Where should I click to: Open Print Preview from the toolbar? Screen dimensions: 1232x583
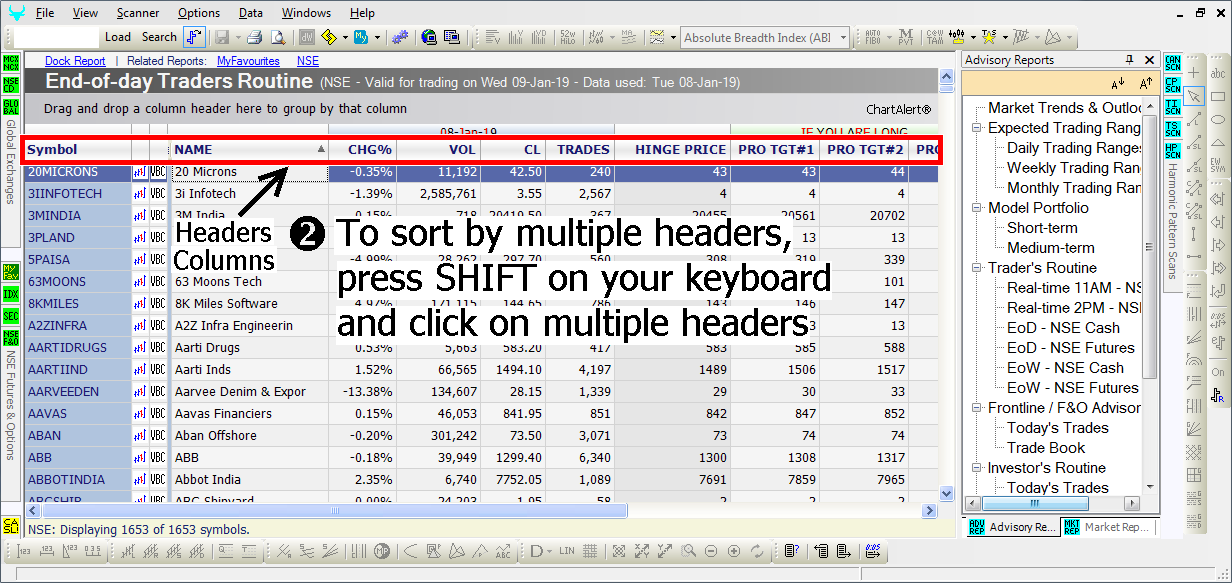click(277, 37)
